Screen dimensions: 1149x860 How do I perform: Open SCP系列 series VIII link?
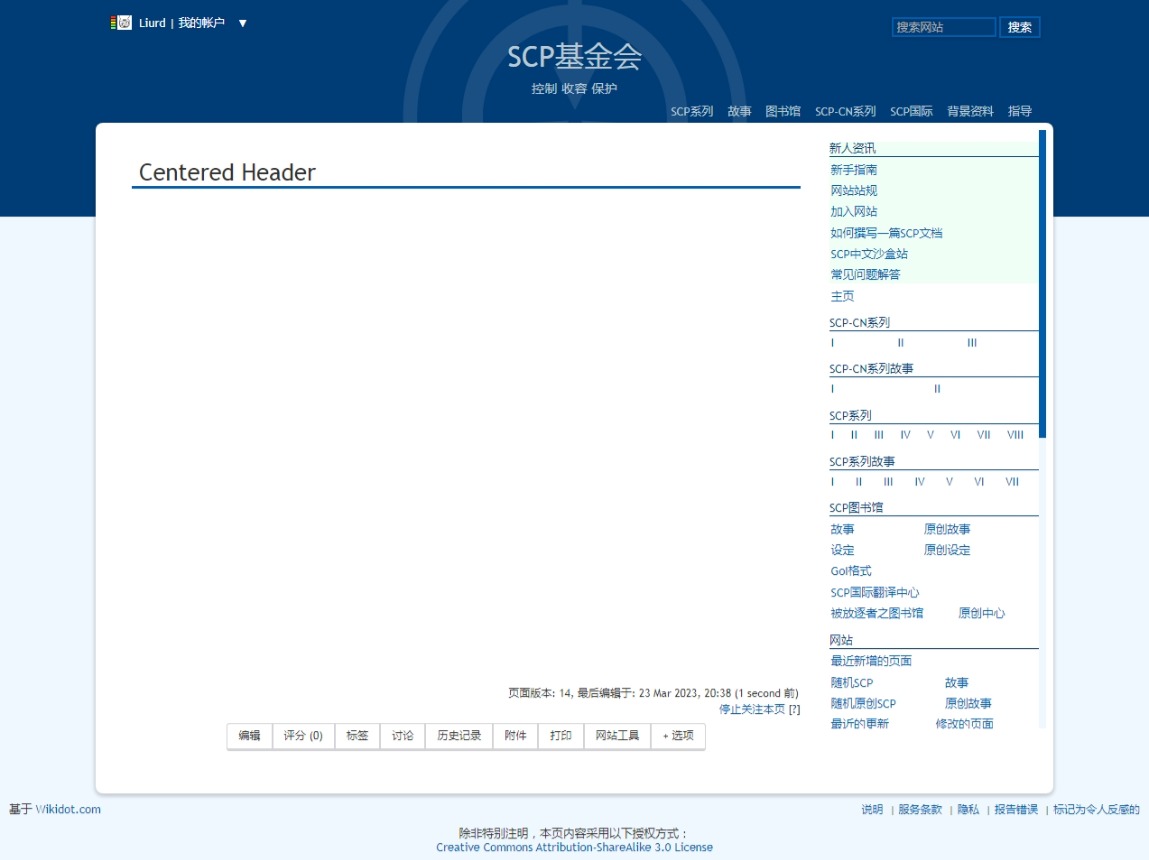[x=1015, y=435]
